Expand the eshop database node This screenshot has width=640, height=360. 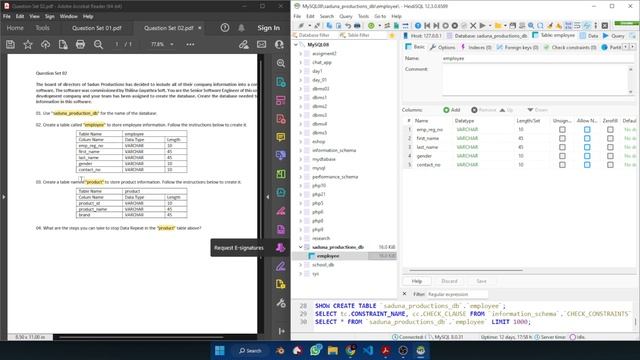[x=301, y=141]
